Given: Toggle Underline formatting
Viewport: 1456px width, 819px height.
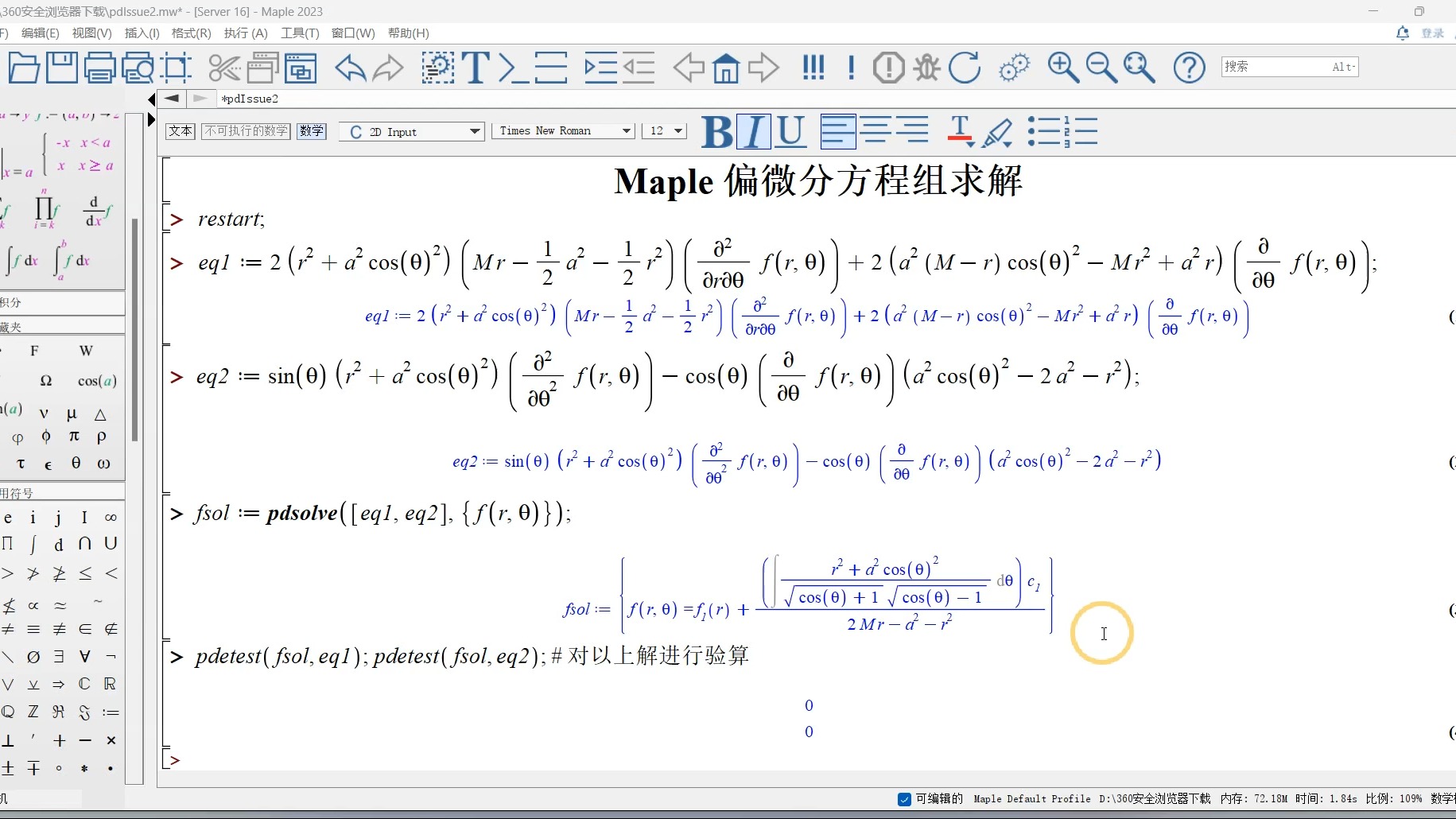Looking at the screenshot, I should [x=790, y=131].
